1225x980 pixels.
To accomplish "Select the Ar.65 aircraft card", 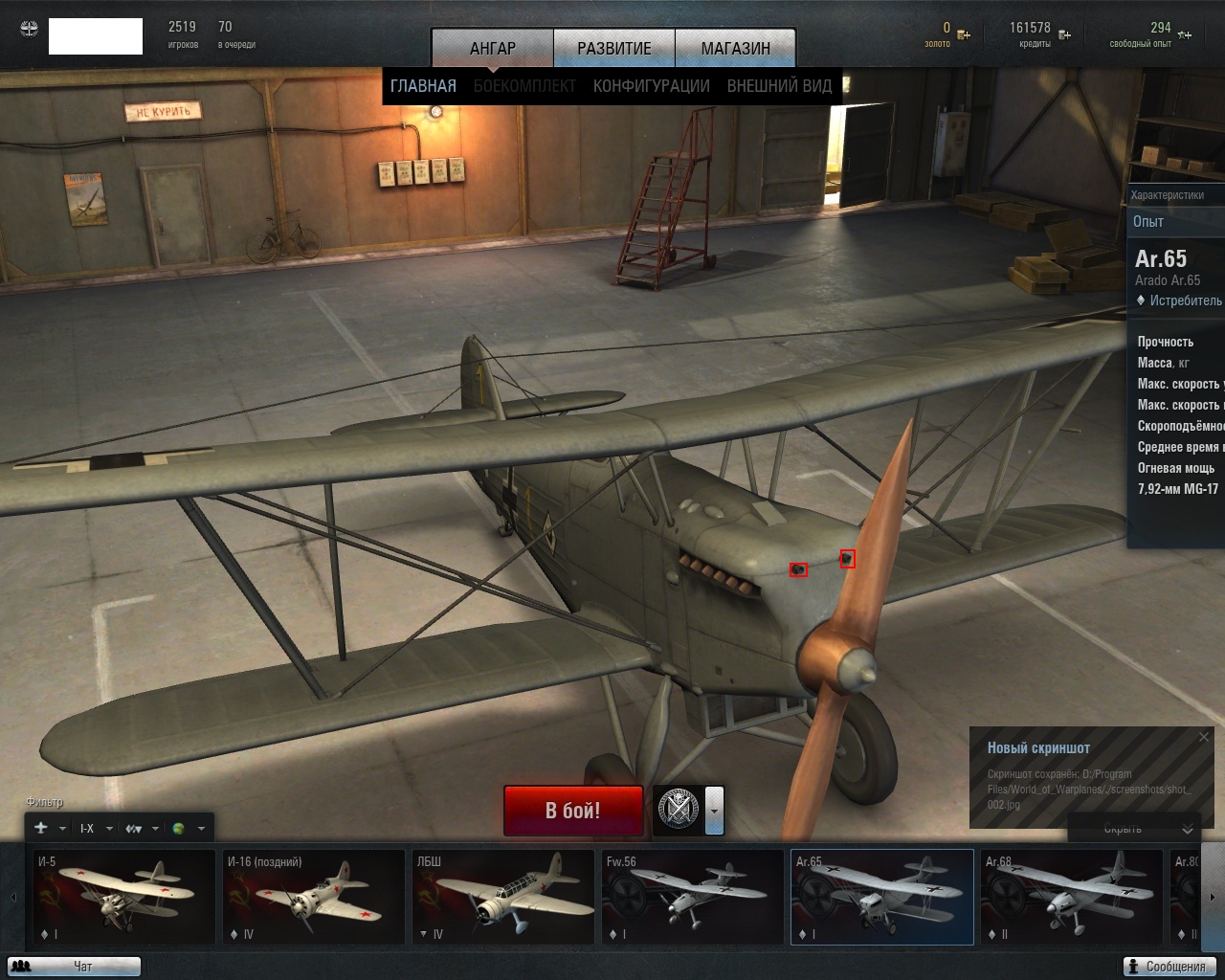I will (882, 898).
